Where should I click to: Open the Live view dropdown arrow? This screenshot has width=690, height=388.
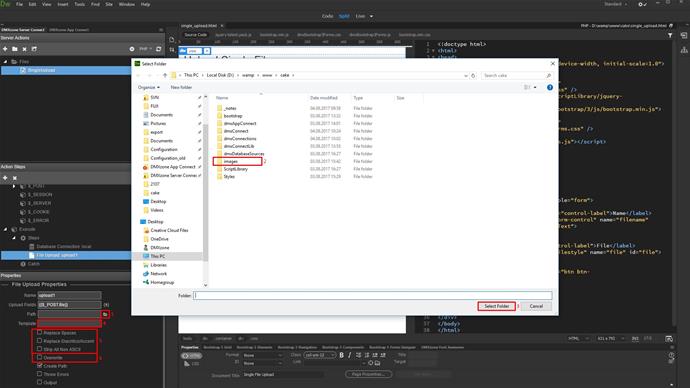tap(371, 16)
